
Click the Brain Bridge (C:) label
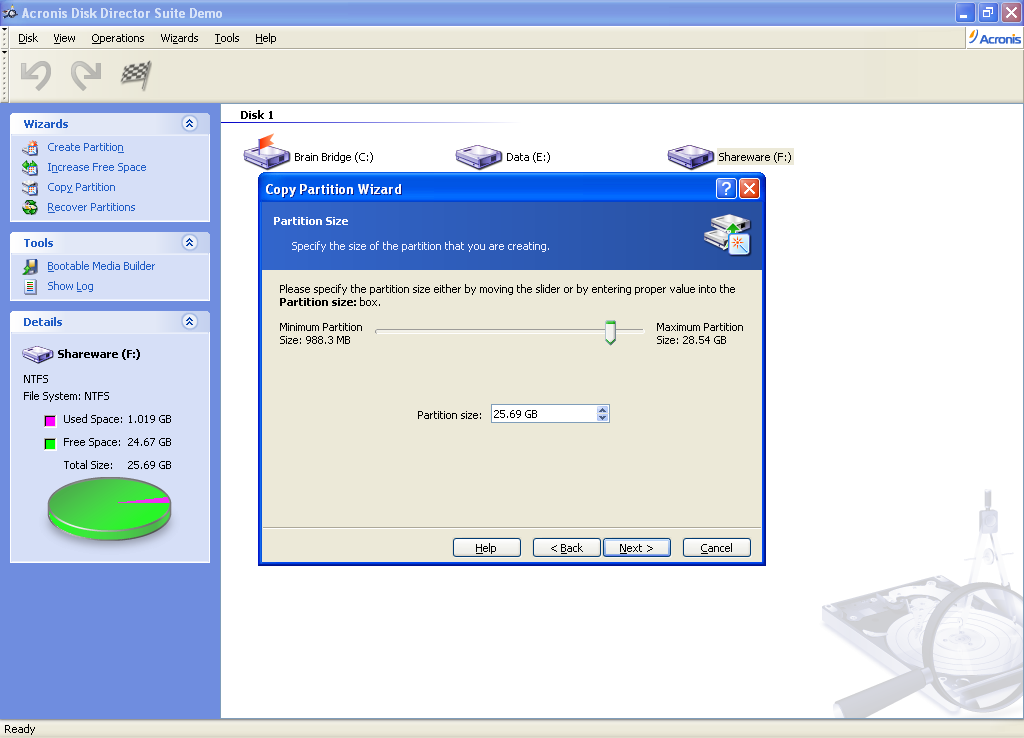click(334, 157)
